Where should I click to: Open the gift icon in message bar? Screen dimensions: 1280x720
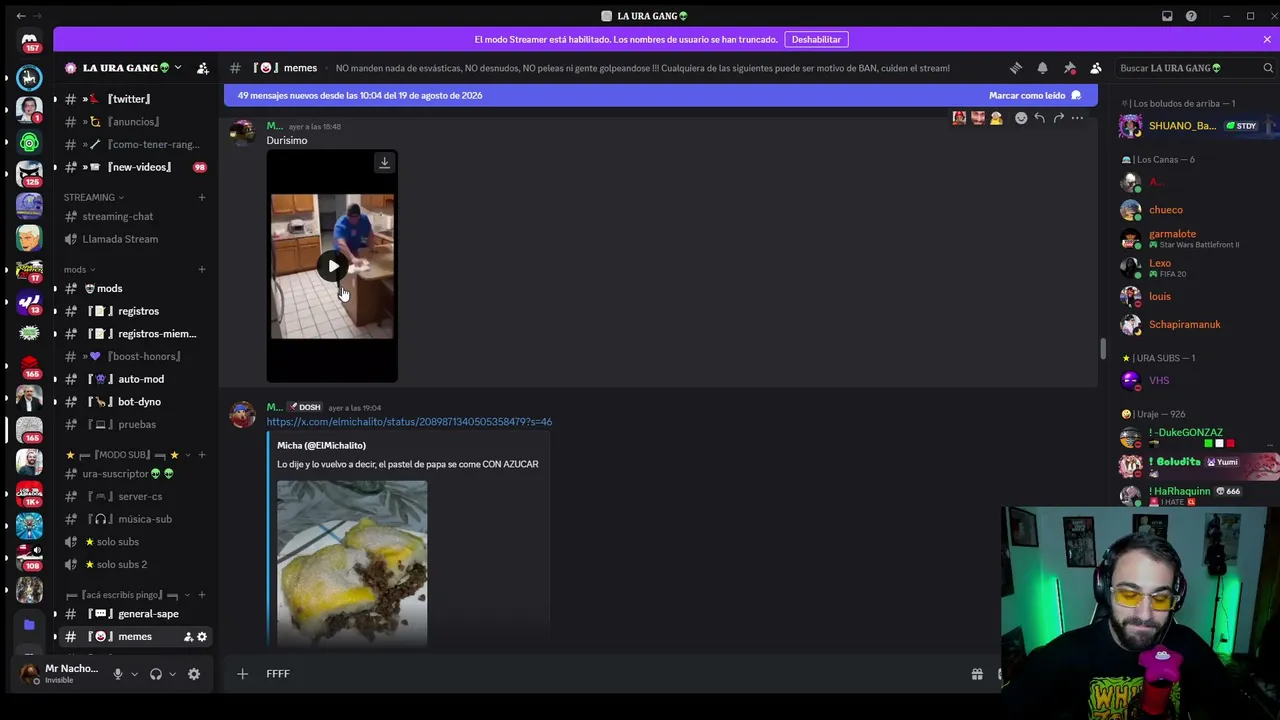tap(977, 674)
